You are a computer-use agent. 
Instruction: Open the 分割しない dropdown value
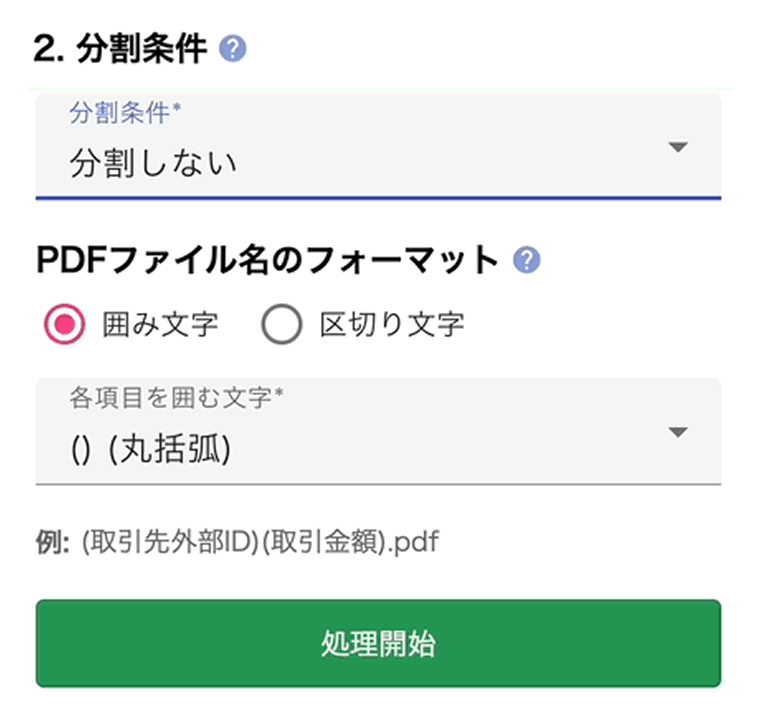point(153,163)
